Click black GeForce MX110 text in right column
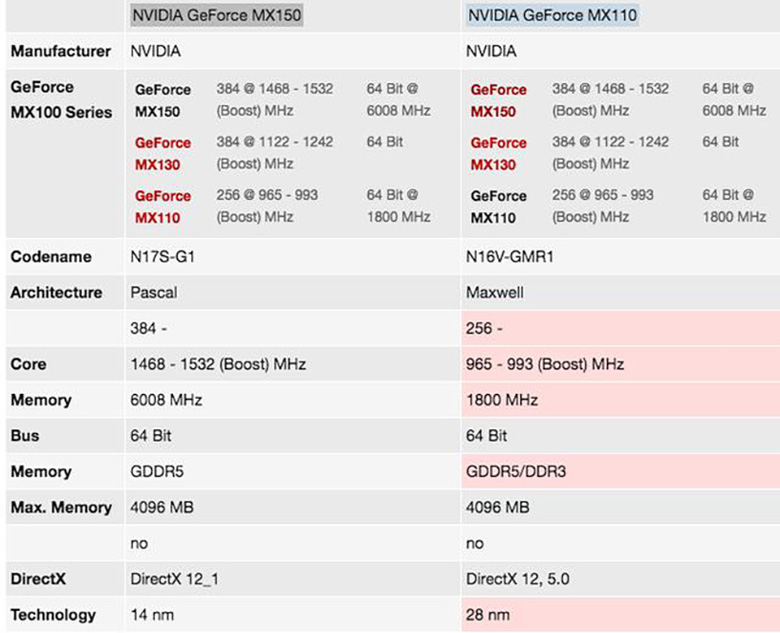 pyautogui.click(x=498, y=206)
